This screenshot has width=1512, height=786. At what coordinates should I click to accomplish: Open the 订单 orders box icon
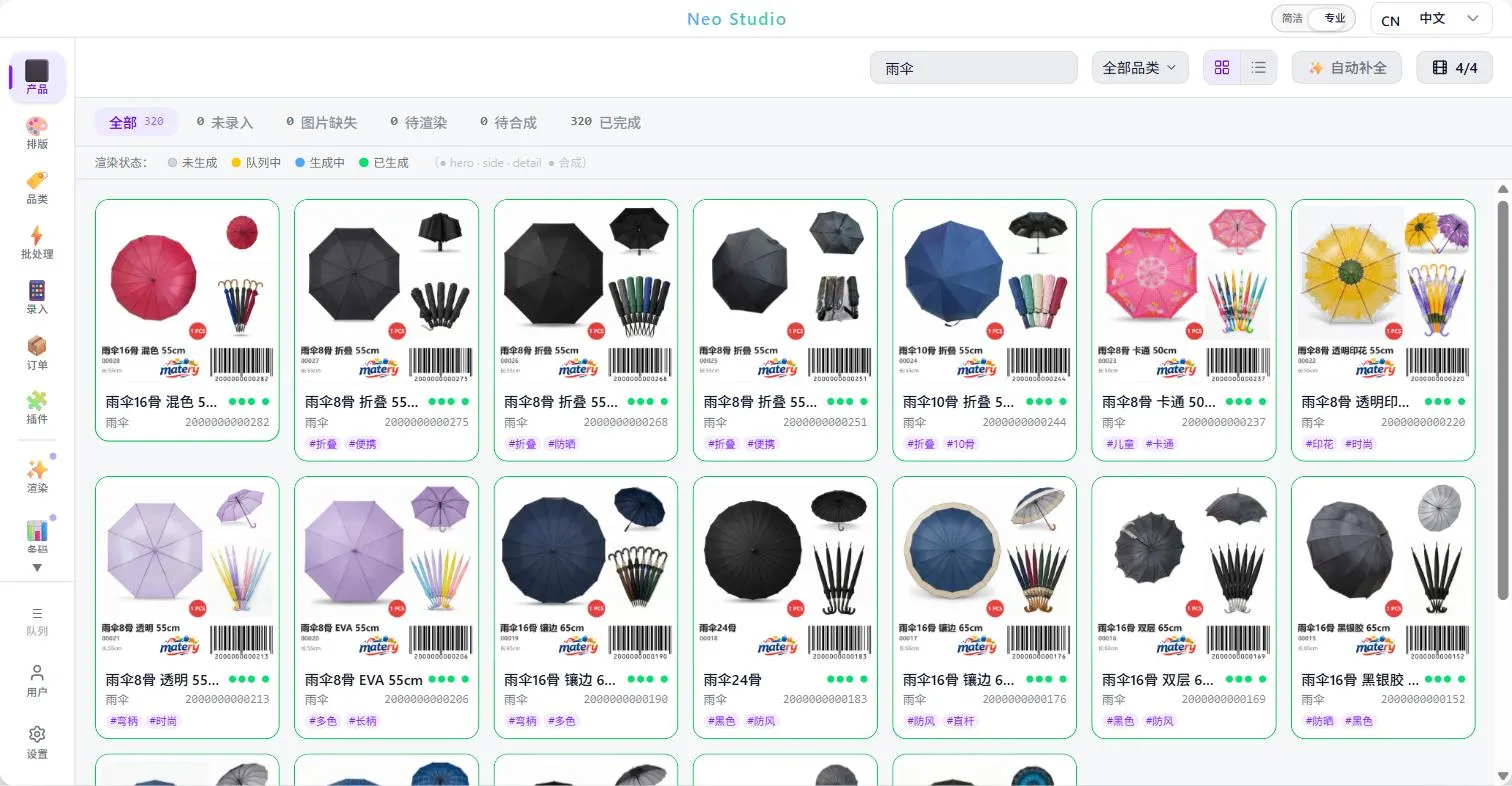pos(37,353)
